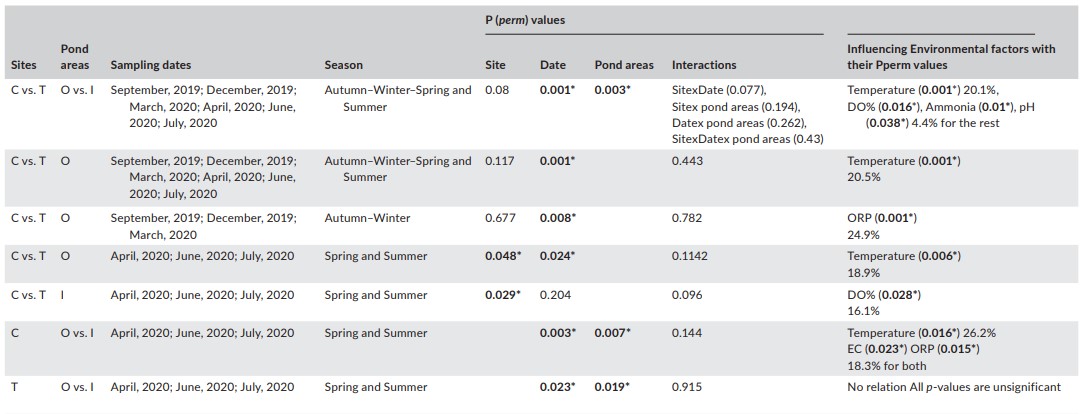
Task: Select the Site value 0.08 cell
Action: pyautogui.click(x=494, y=90)
